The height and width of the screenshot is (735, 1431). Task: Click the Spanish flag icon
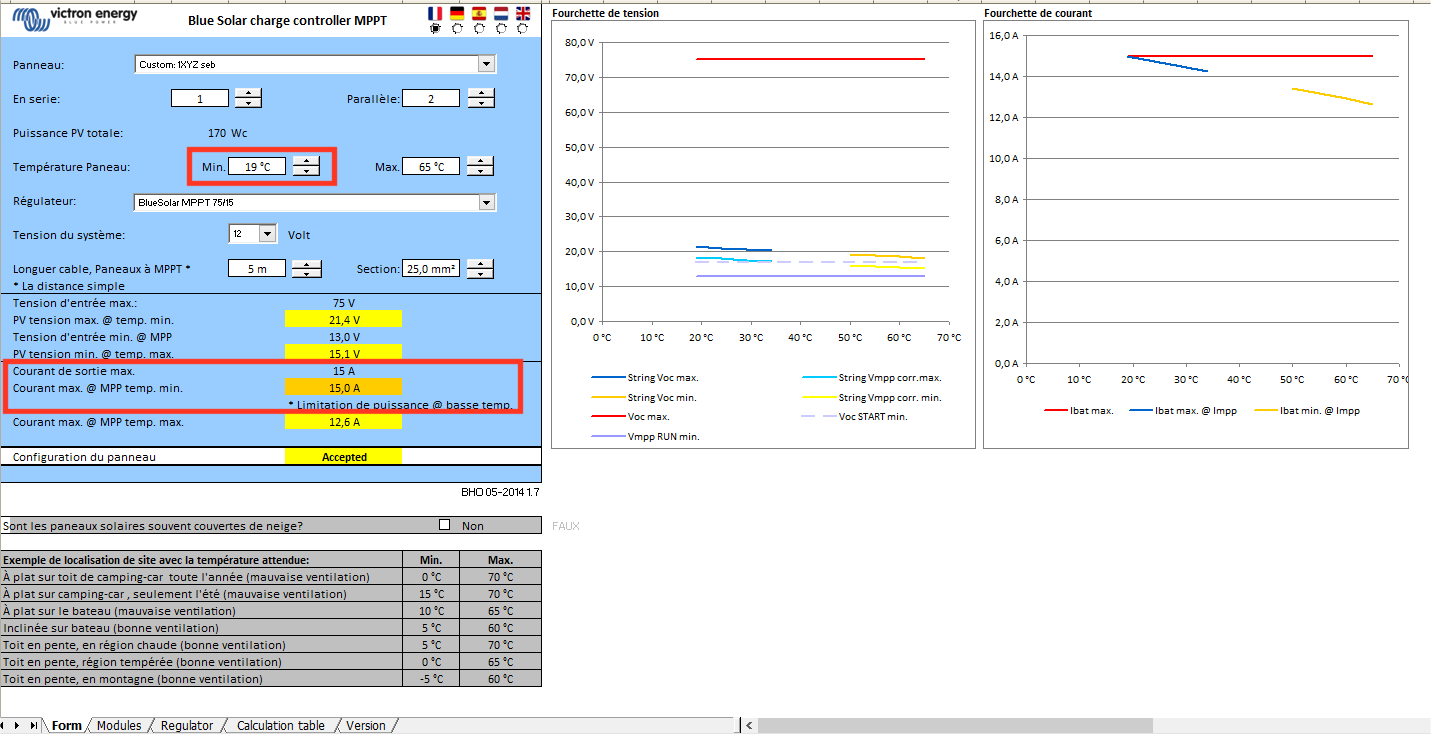(x=479, y=13)
